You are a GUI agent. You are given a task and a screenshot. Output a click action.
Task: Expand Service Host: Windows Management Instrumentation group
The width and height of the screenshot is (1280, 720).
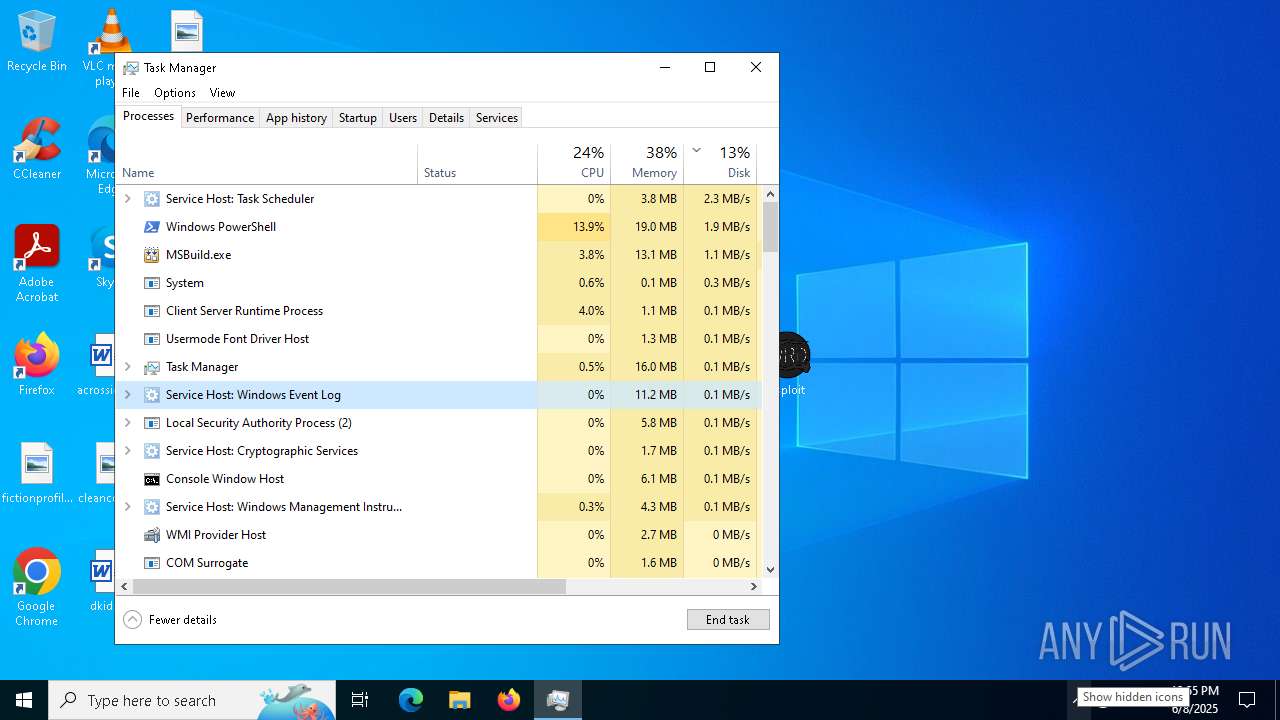(127, 507)
